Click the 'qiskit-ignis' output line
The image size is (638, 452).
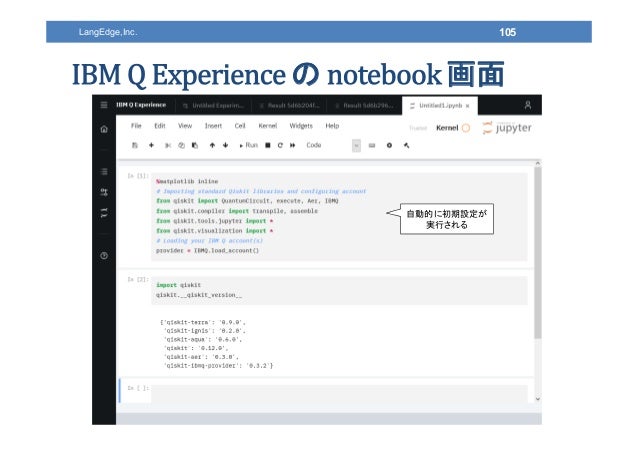(205, 331)
